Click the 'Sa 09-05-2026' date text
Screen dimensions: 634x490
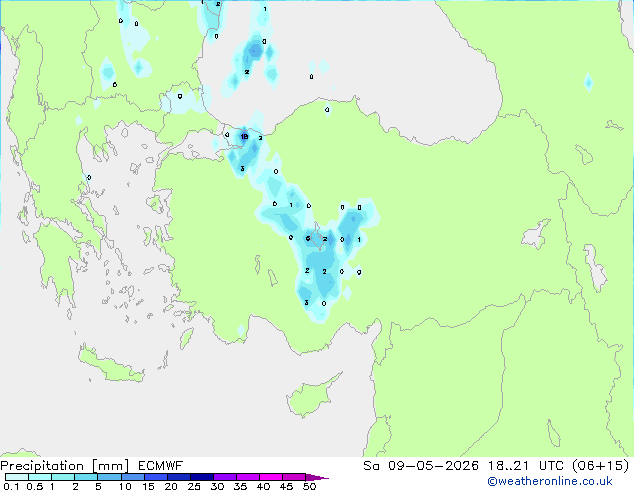click(x=421, y=466)
